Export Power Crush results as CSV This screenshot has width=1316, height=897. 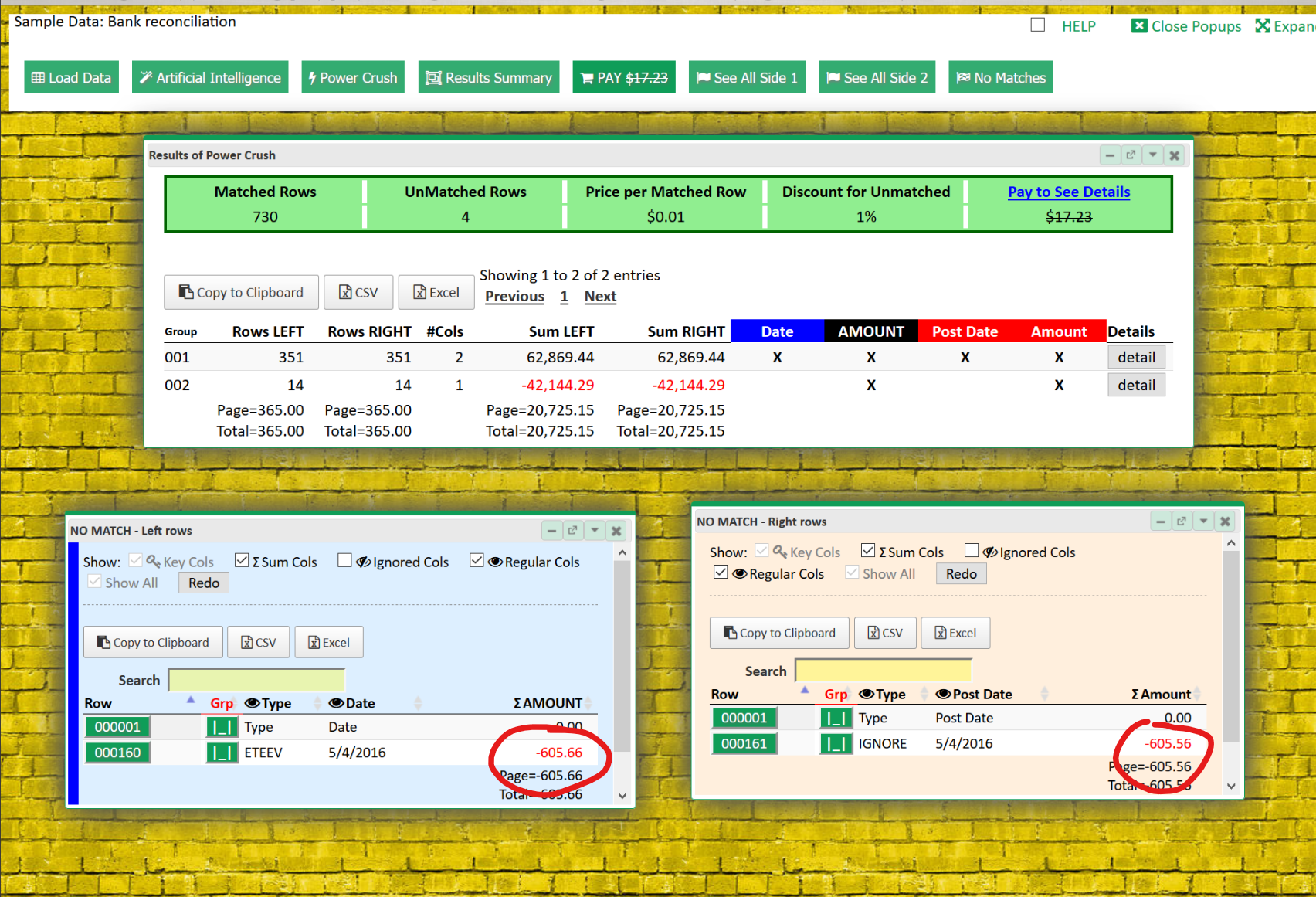pos(358,292)
